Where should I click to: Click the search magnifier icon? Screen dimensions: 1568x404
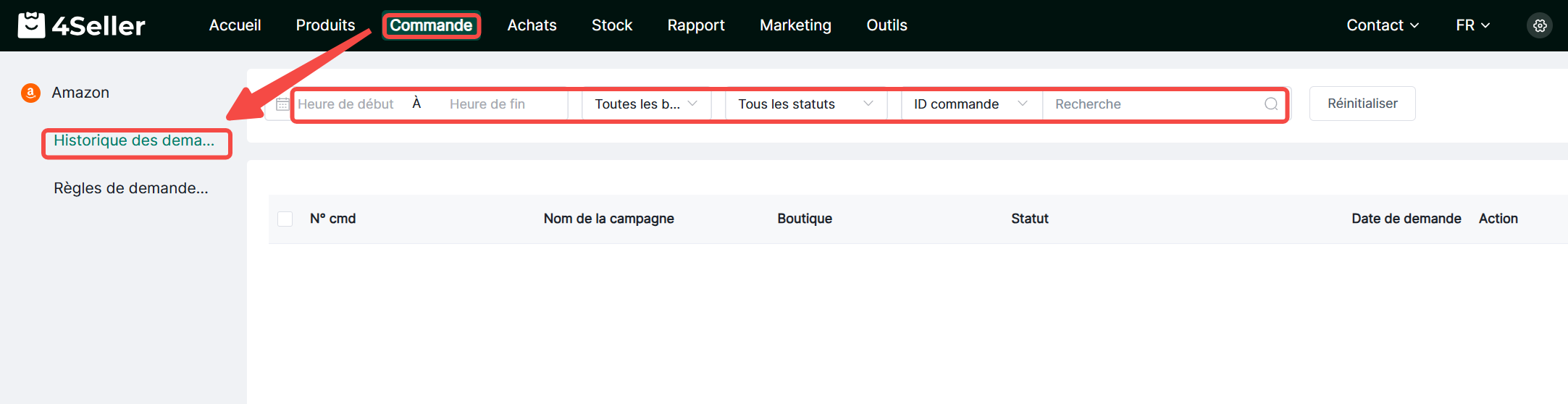1270,104
